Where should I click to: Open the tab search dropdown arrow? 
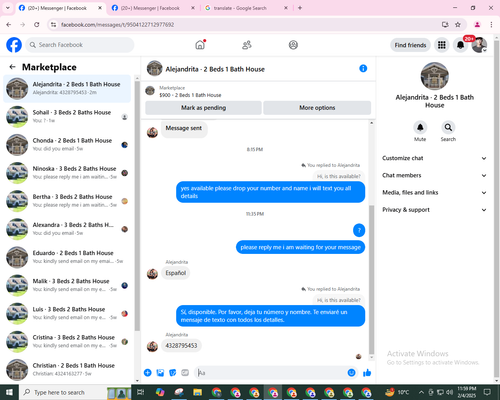pos(8,8)
